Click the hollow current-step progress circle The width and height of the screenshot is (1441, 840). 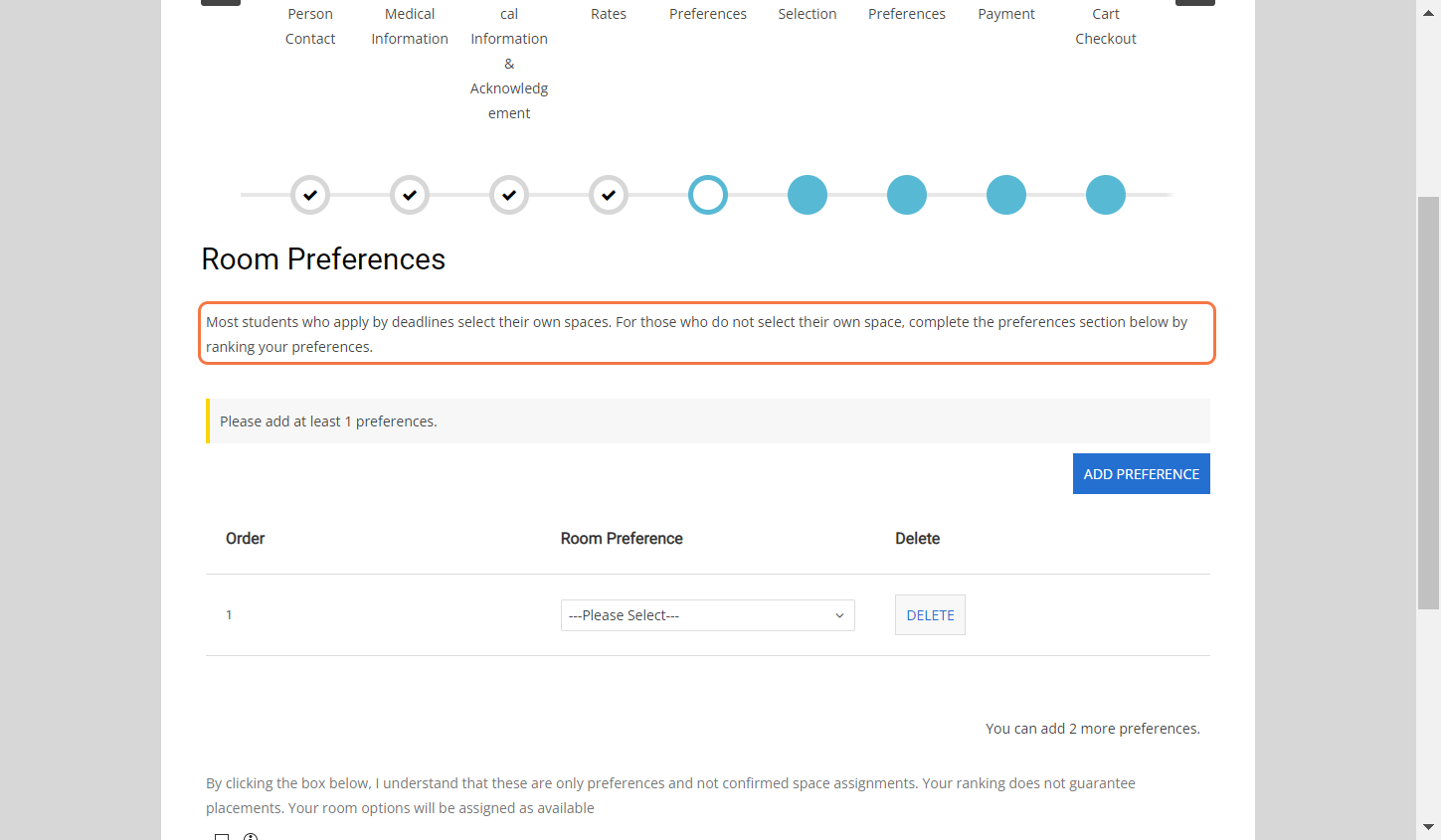coord(708,195)
